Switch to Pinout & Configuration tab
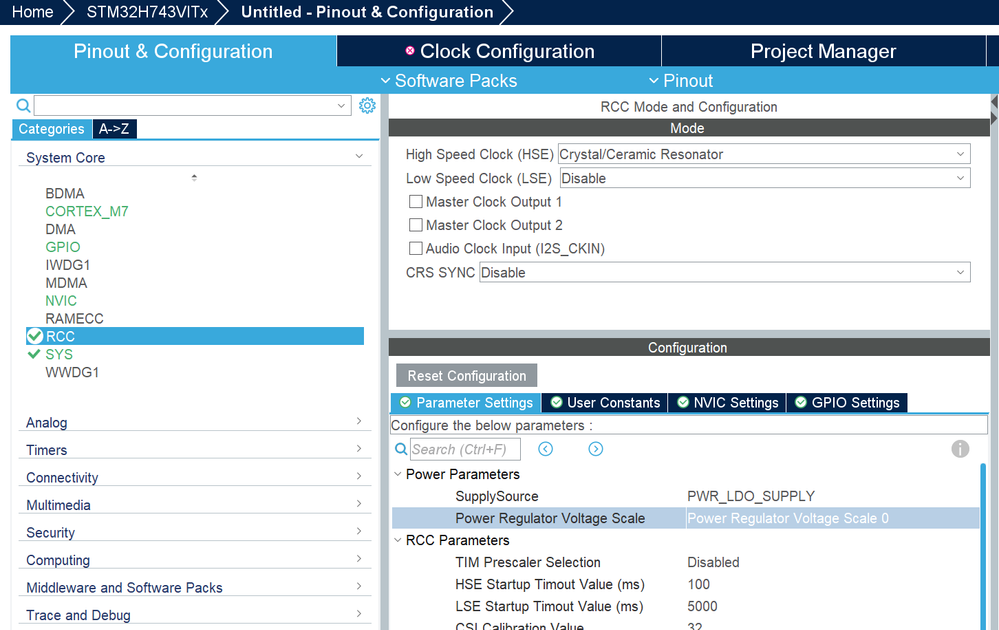Screen dimensions: 999x630 click(x=173, y=51)
